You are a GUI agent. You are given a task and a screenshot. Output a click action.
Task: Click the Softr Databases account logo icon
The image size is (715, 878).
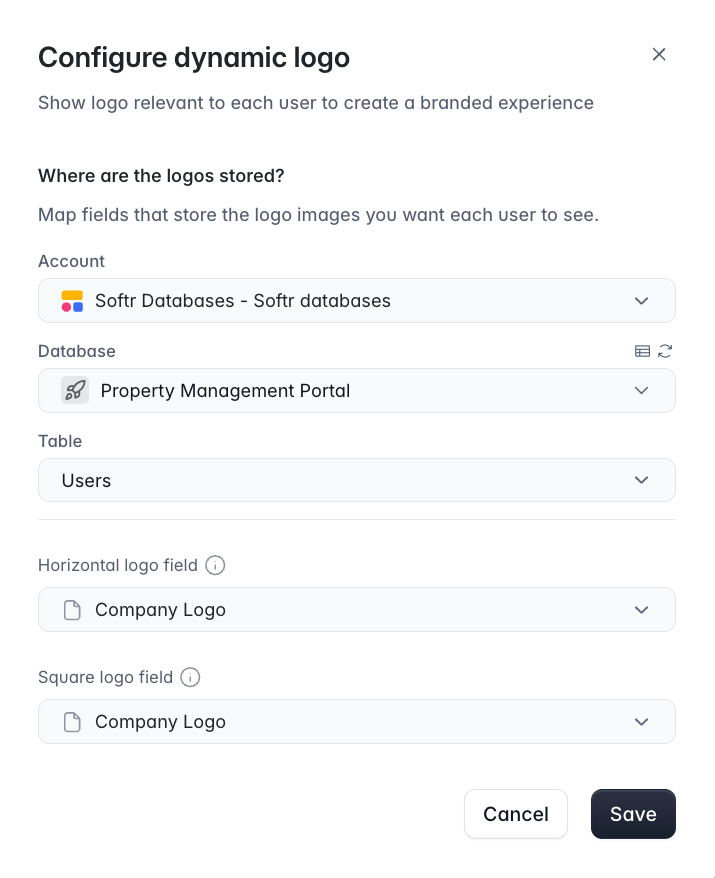[72, 301]
